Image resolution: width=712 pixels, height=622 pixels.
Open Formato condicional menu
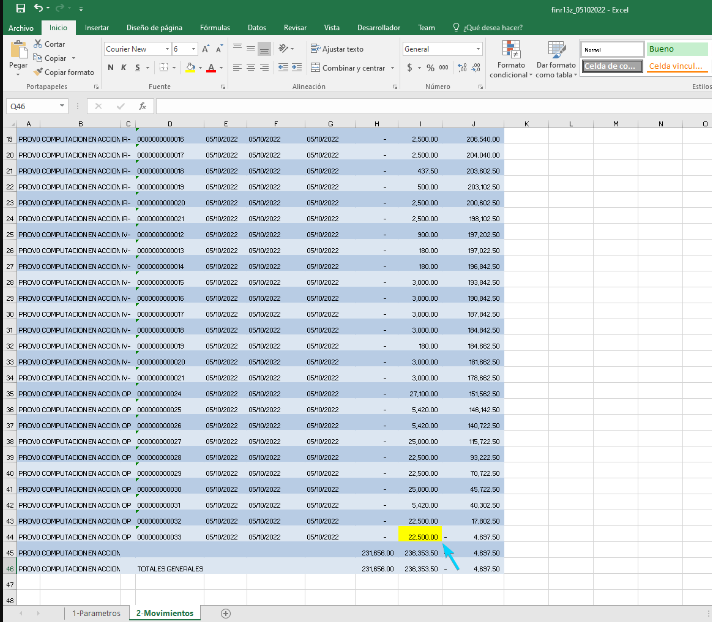click(510, 59)
